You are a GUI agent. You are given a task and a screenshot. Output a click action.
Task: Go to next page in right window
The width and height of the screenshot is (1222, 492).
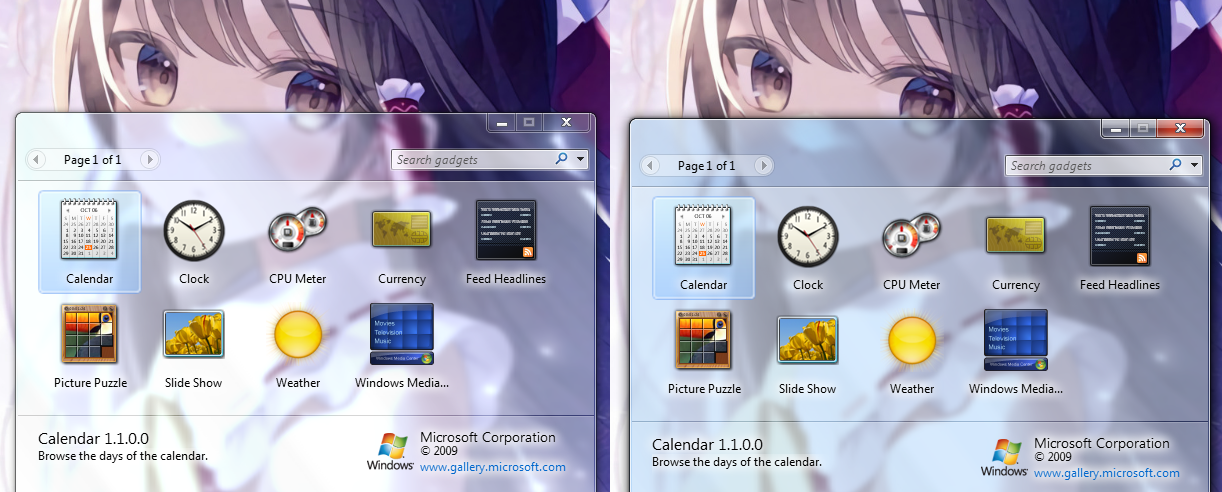click(763, 165)
